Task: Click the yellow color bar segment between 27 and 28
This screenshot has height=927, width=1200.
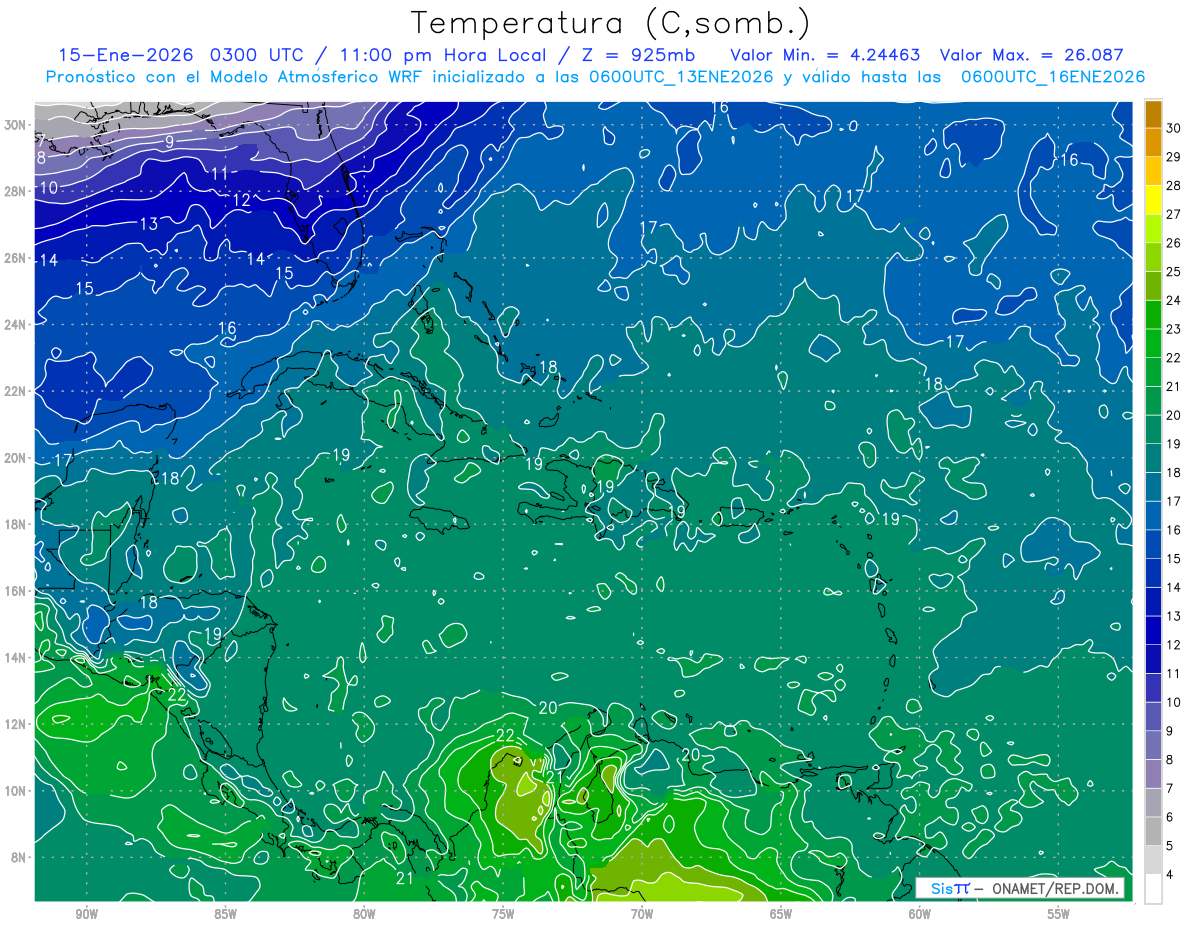Action: click(1153, 199)
